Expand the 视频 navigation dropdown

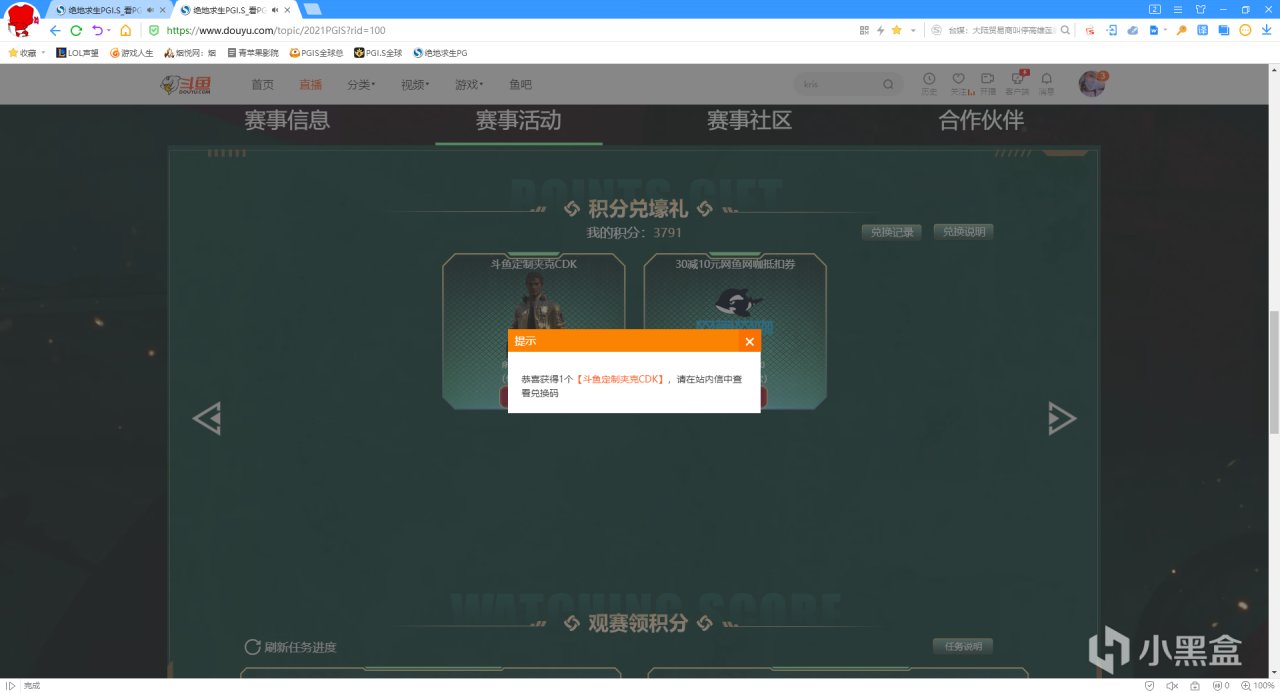[415, 85]
